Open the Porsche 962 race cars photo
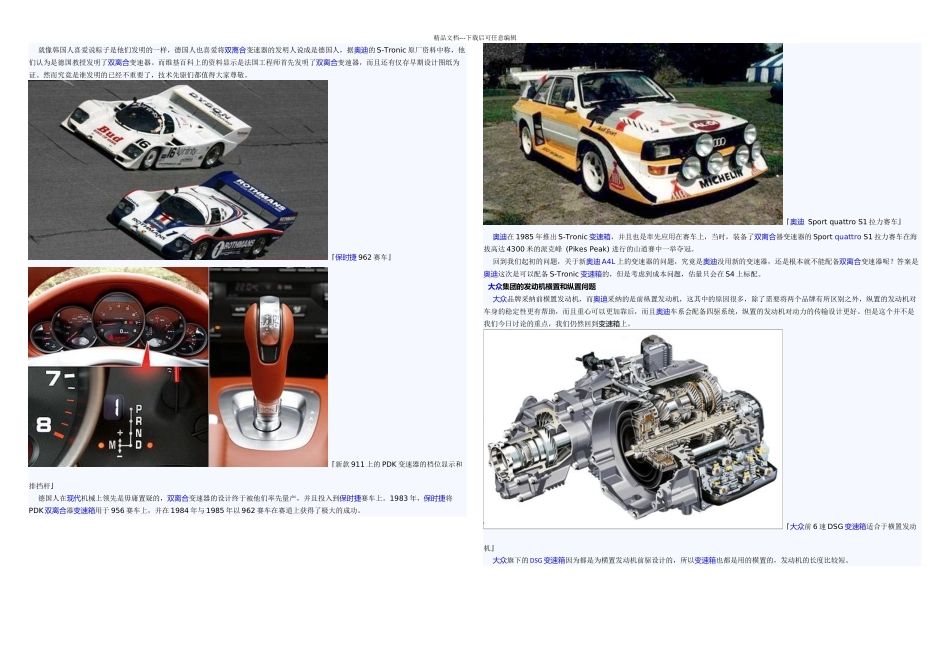This screenshot has width=950, height=672. 178,170
